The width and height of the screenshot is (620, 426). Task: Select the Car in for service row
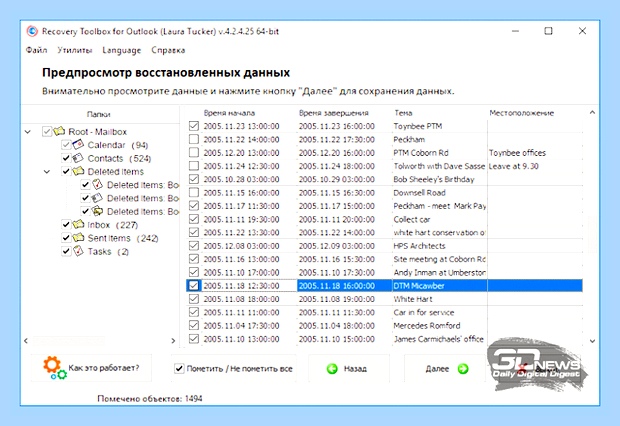coord(384,312)
